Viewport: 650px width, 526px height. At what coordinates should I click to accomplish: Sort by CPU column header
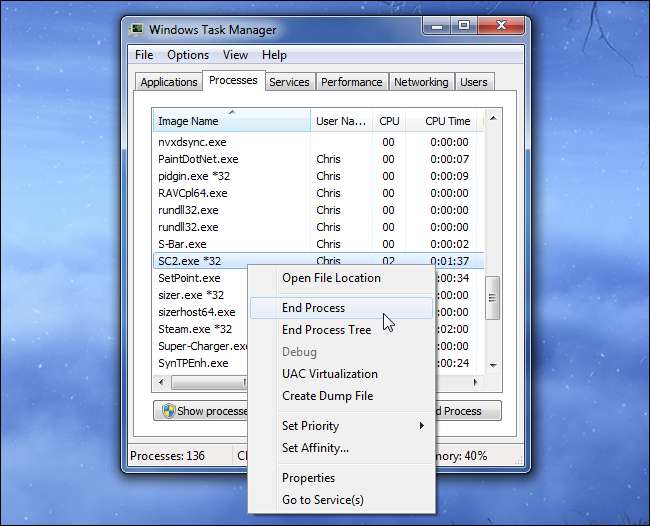(389, 121)
